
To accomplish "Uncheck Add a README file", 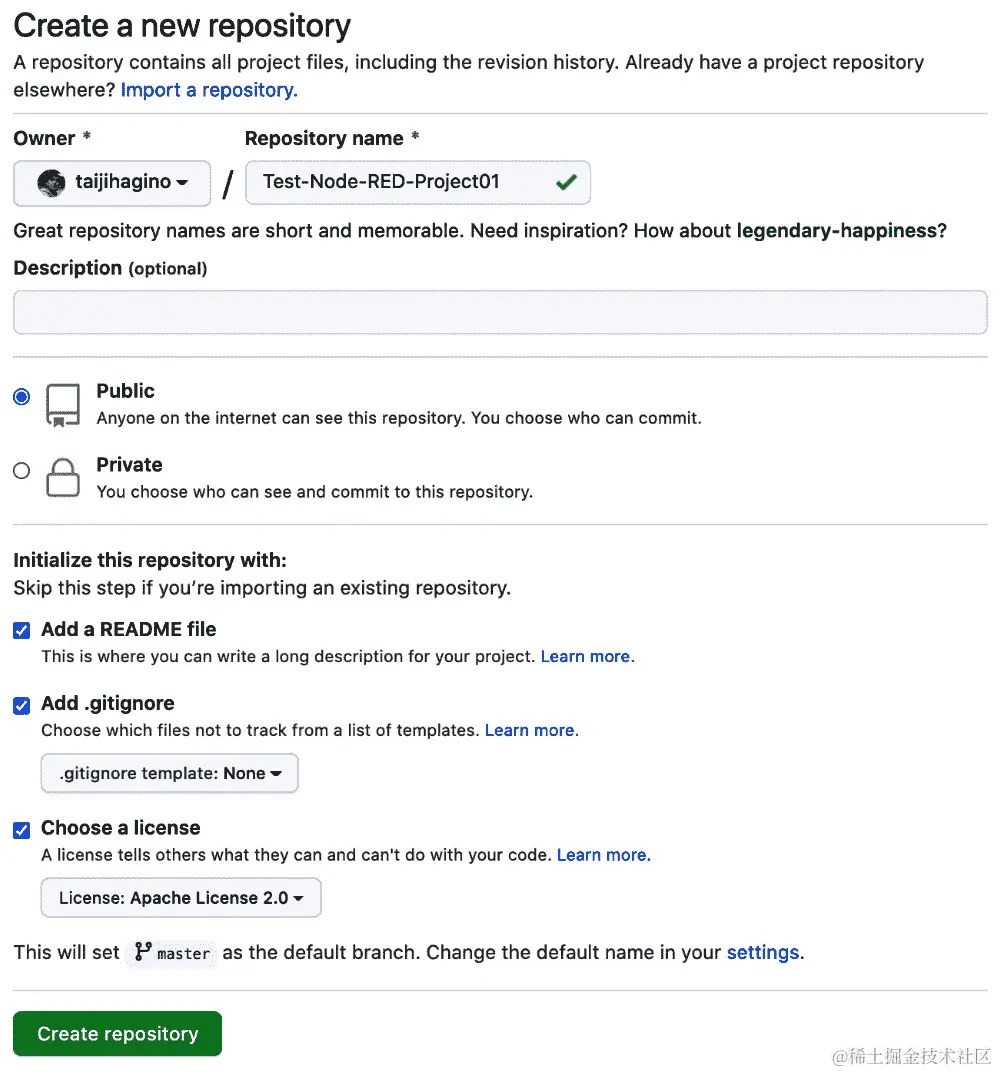I will (x=21, y=630).
